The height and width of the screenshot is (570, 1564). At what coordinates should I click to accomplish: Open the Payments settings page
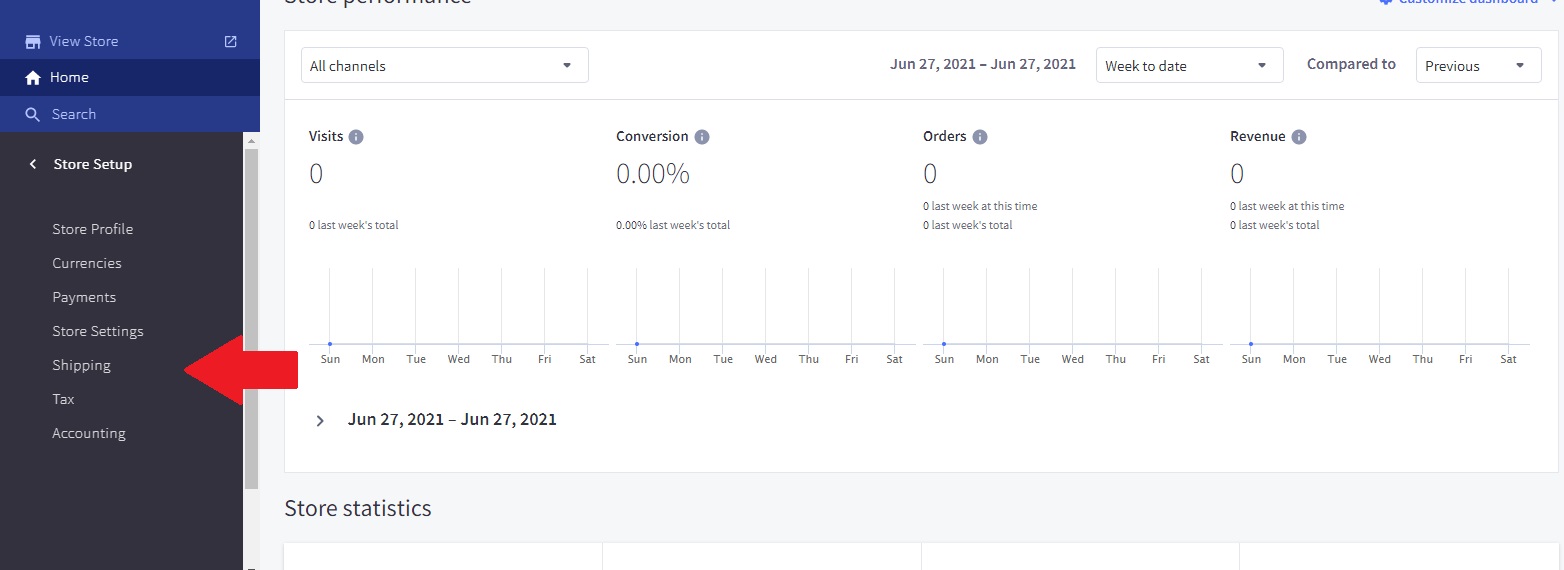point(84,297)
